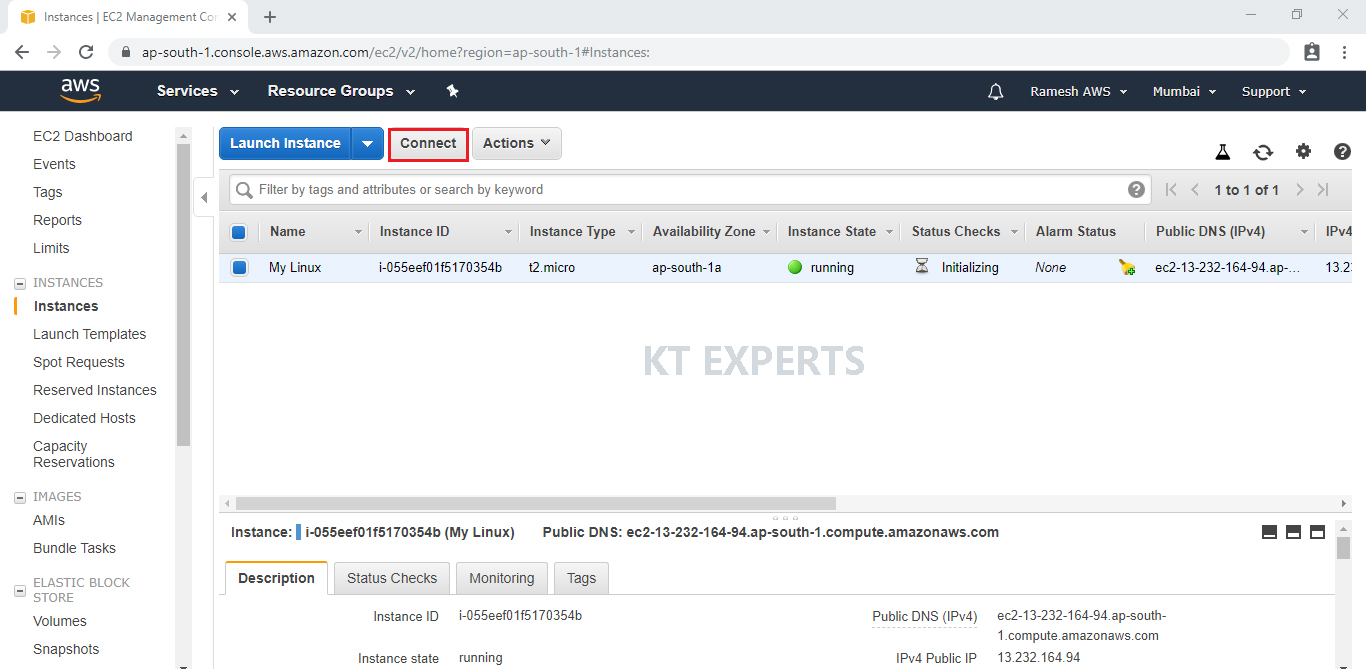Image resolution: width=1366 pixels, height=669 pixels.
Task: Sort by the Instance State column
Action: (832, 231)
